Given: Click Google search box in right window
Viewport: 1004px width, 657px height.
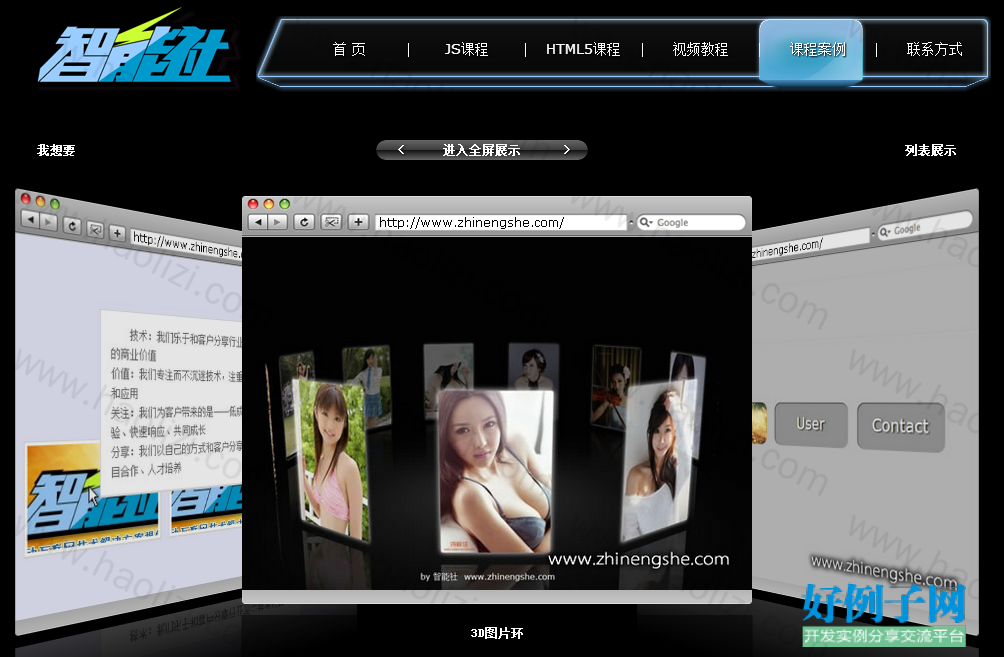Looking at the screenshot, I should [924, 225].
